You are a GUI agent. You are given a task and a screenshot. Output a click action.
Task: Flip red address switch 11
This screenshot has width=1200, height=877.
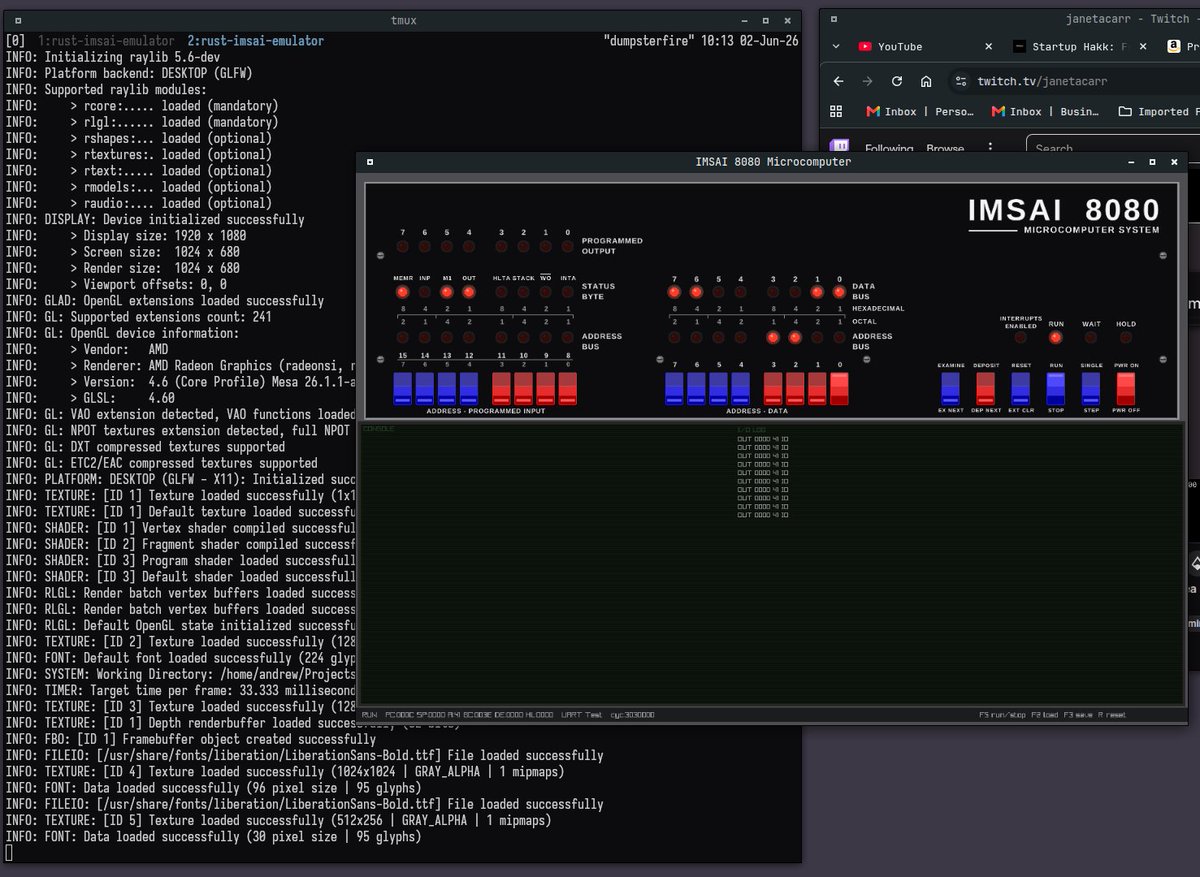pyautogui.click(x=501, y=388)
